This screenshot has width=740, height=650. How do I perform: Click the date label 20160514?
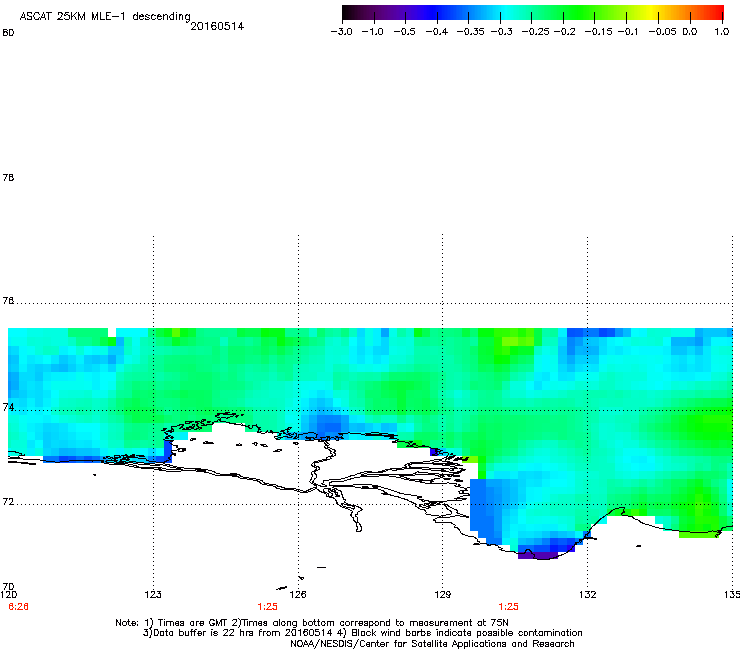(217, 26)
